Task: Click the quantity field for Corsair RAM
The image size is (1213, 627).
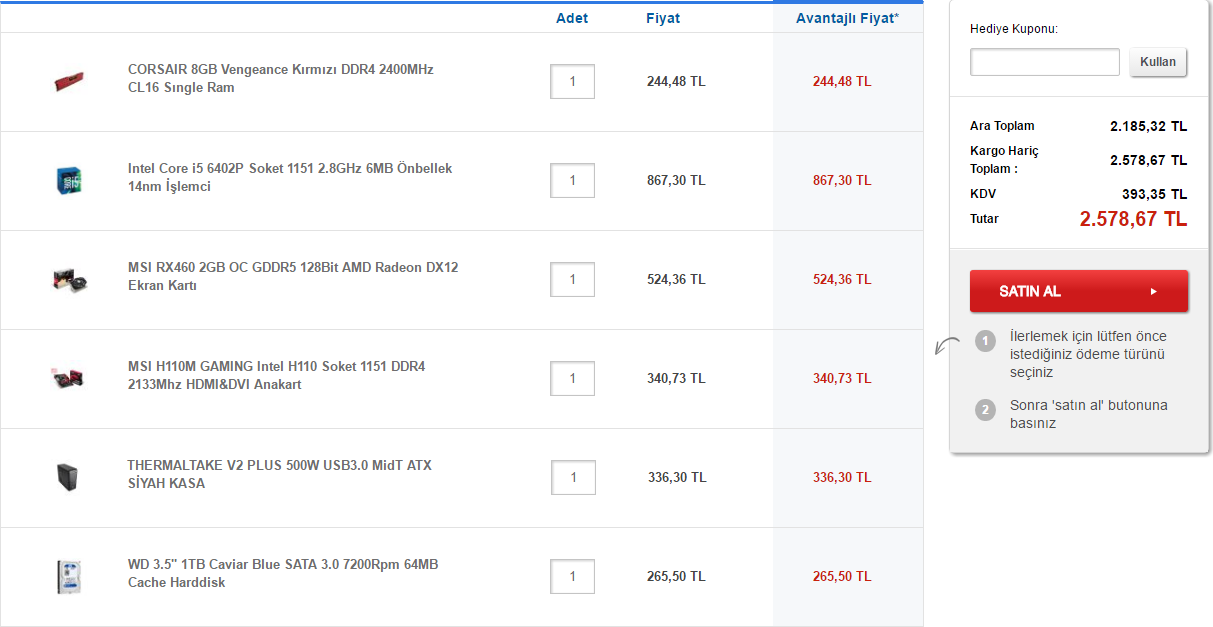Action: click(x=572, y=82)
